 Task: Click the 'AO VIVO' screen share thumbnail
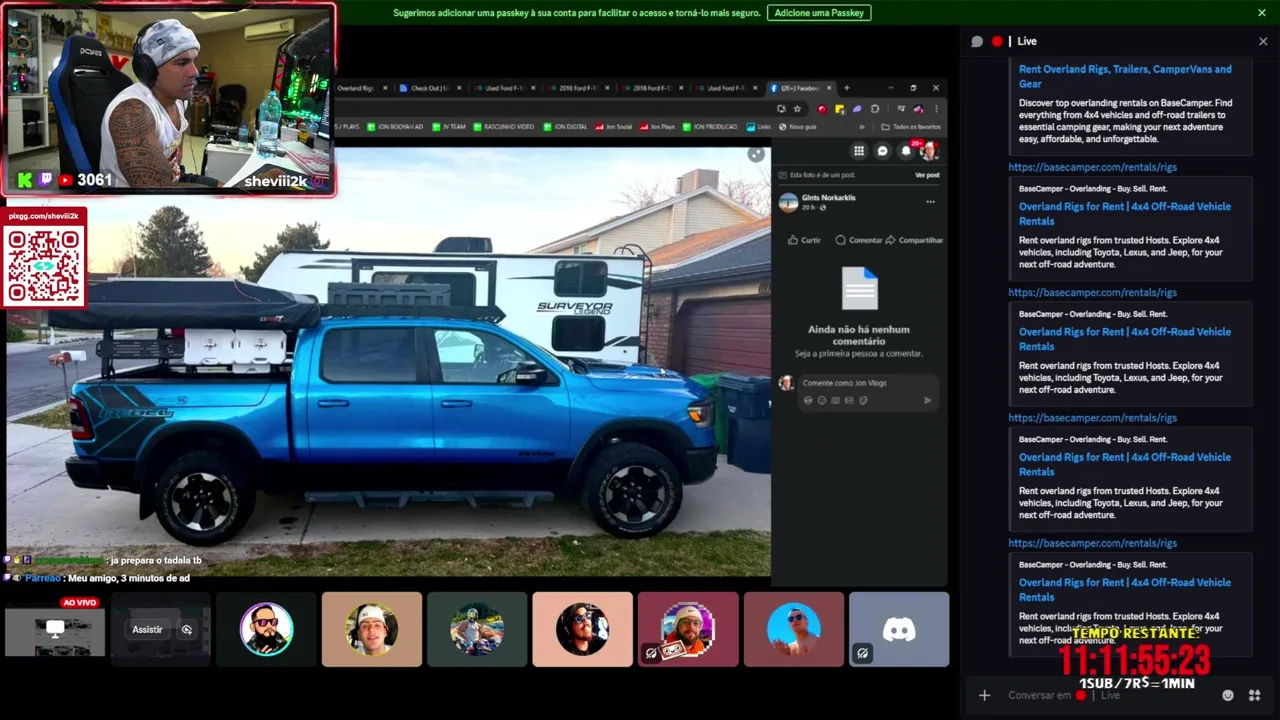(x=54, y=629)
